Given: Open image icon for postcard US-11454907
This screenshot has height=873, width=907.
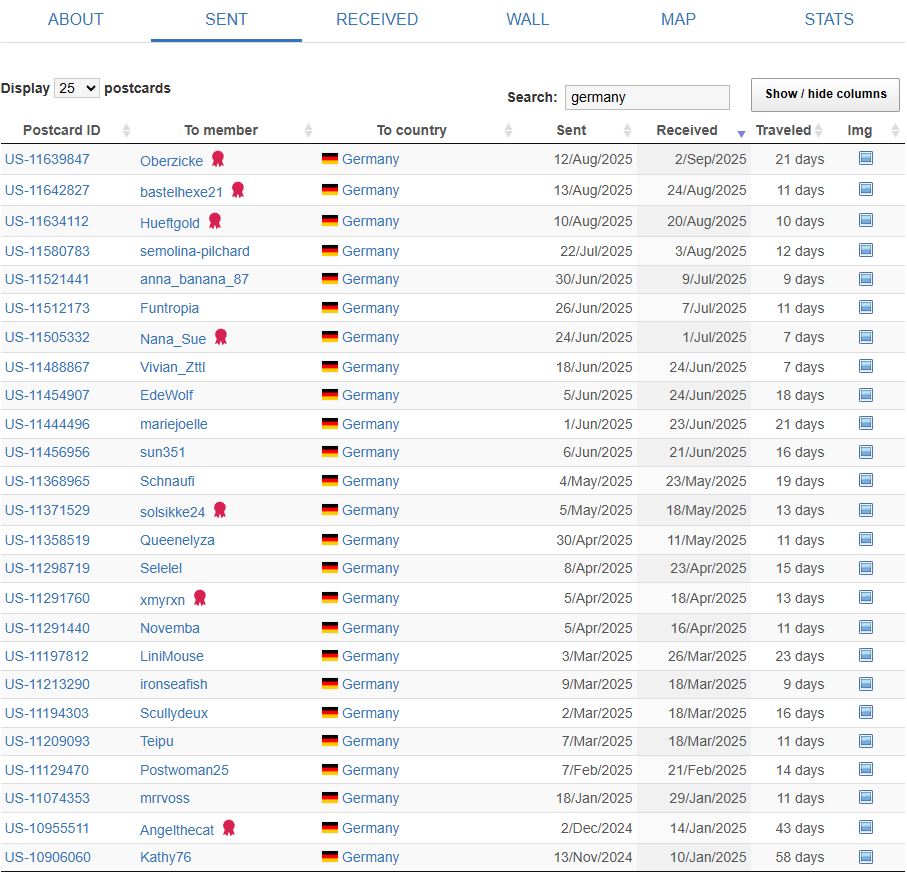Looking at the screenshot, I should pos(866,395).
